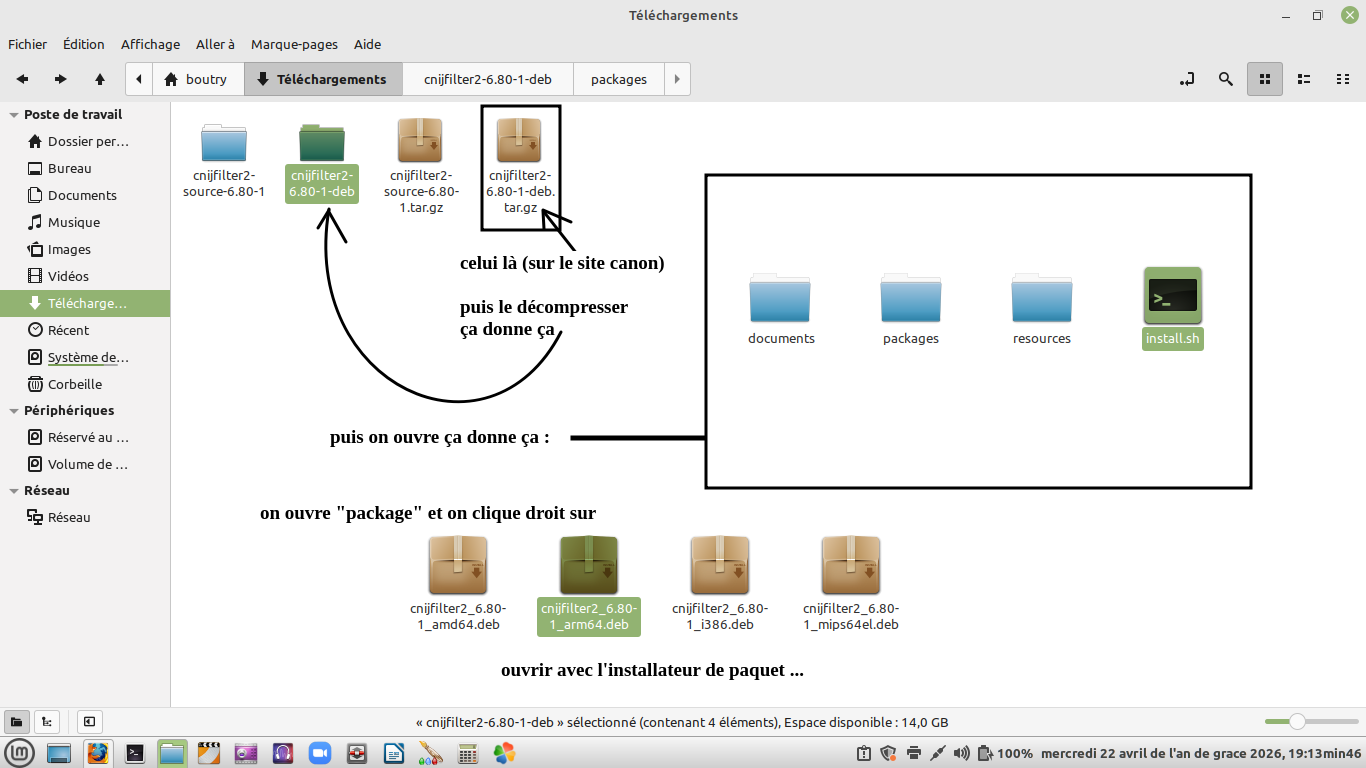Image resolution: width=1366 pixels, height=768 pixels.
Task: Toggle the location entry path button
Action: [1187, 79]
